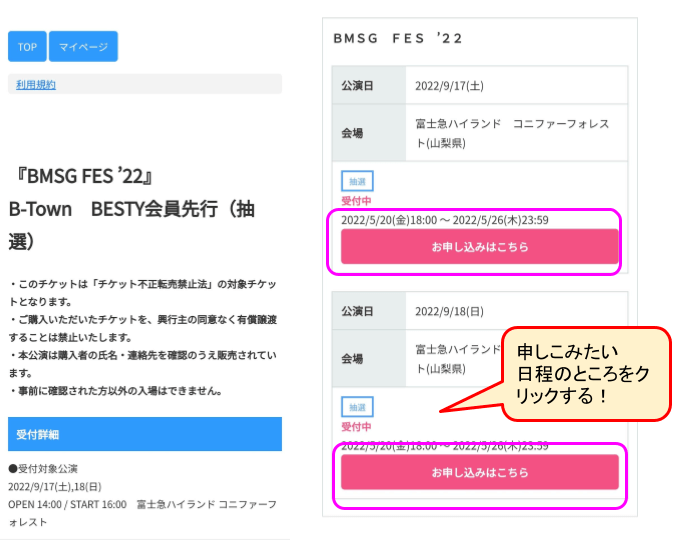Screen dimensions: 686x540
Task: Click the 公演日 label in the second table
Action: coord(357,312)
